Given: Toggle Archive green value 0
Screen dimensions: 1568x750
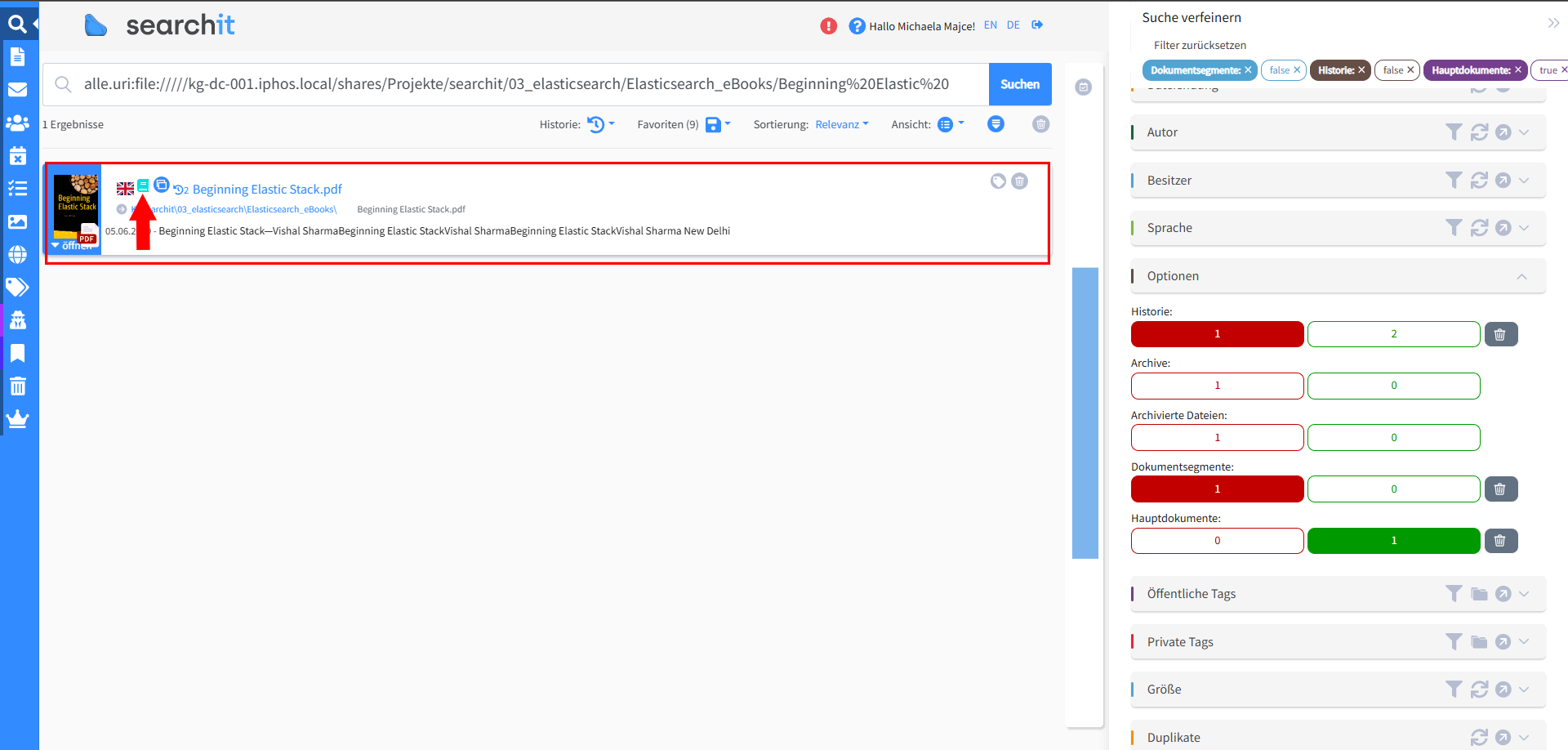Looking at the screenshot, I should pyautogui.click(x=1393, y=386).
